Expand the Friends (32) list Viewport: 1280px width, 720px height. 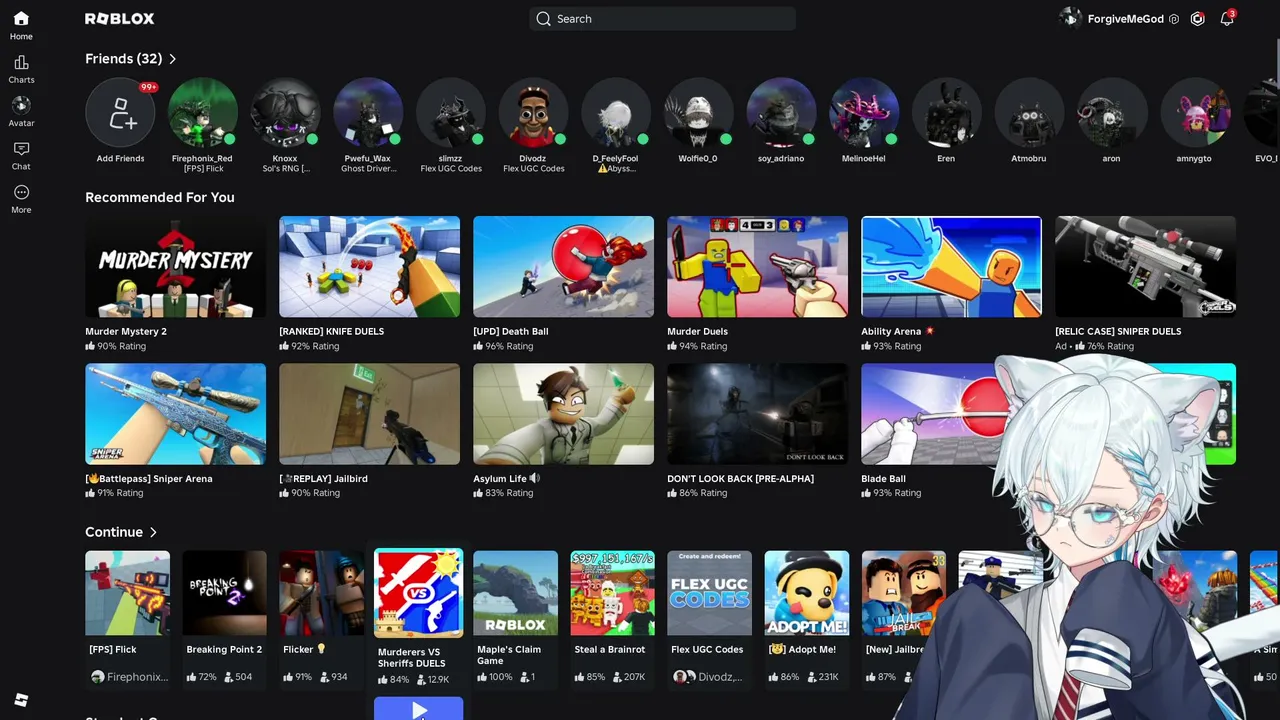[131, 59]
